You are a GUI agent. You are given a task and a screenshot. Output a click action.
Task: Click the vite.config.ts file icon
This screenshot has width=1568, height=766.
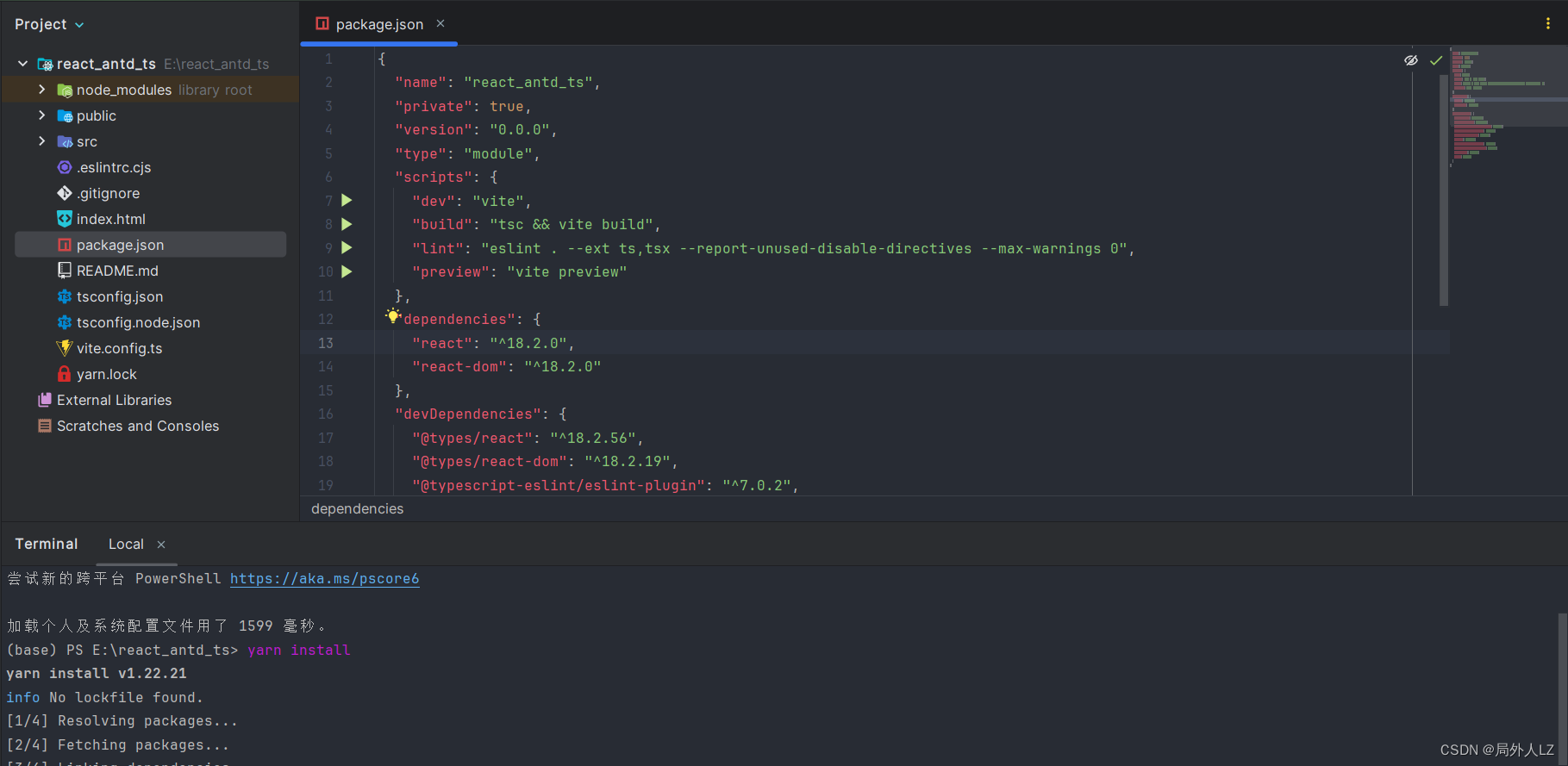(x=65, y=348)
